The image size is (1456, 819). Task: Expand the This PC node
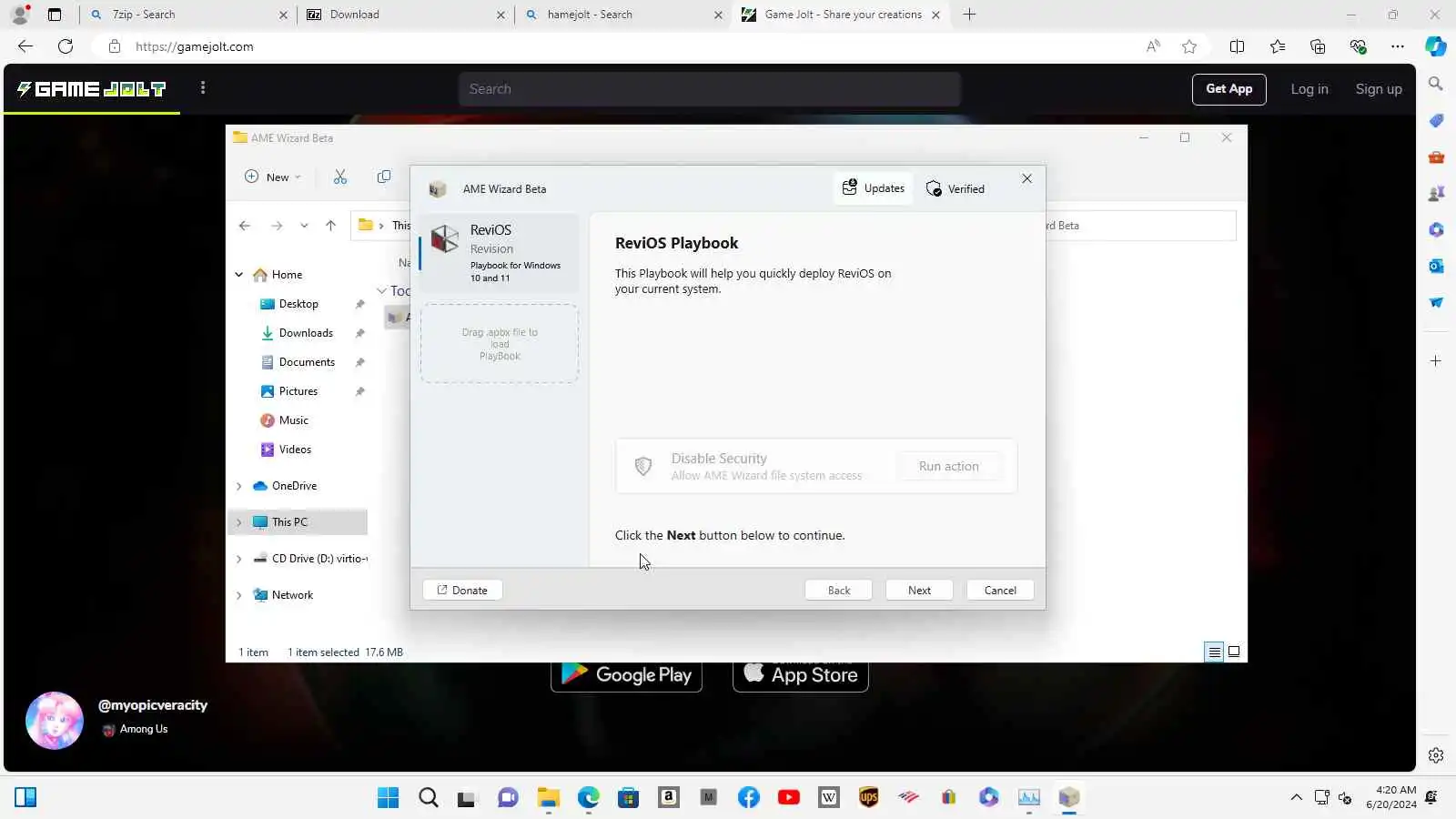pos(239,522)
